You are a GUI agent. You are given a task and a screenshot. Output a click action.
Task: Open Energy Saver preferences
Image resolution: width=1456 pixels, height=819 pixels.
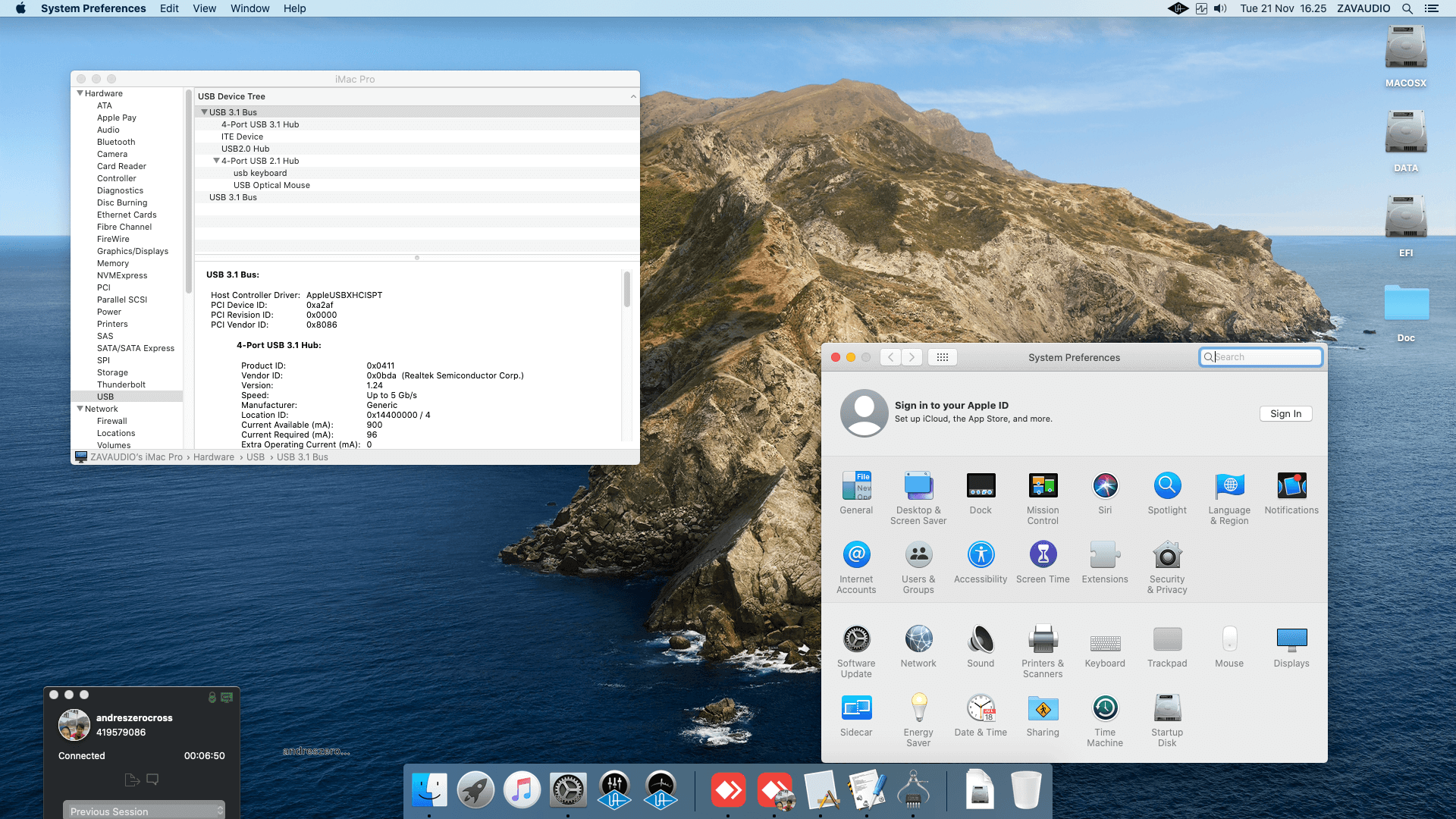(x=918, y=720)
